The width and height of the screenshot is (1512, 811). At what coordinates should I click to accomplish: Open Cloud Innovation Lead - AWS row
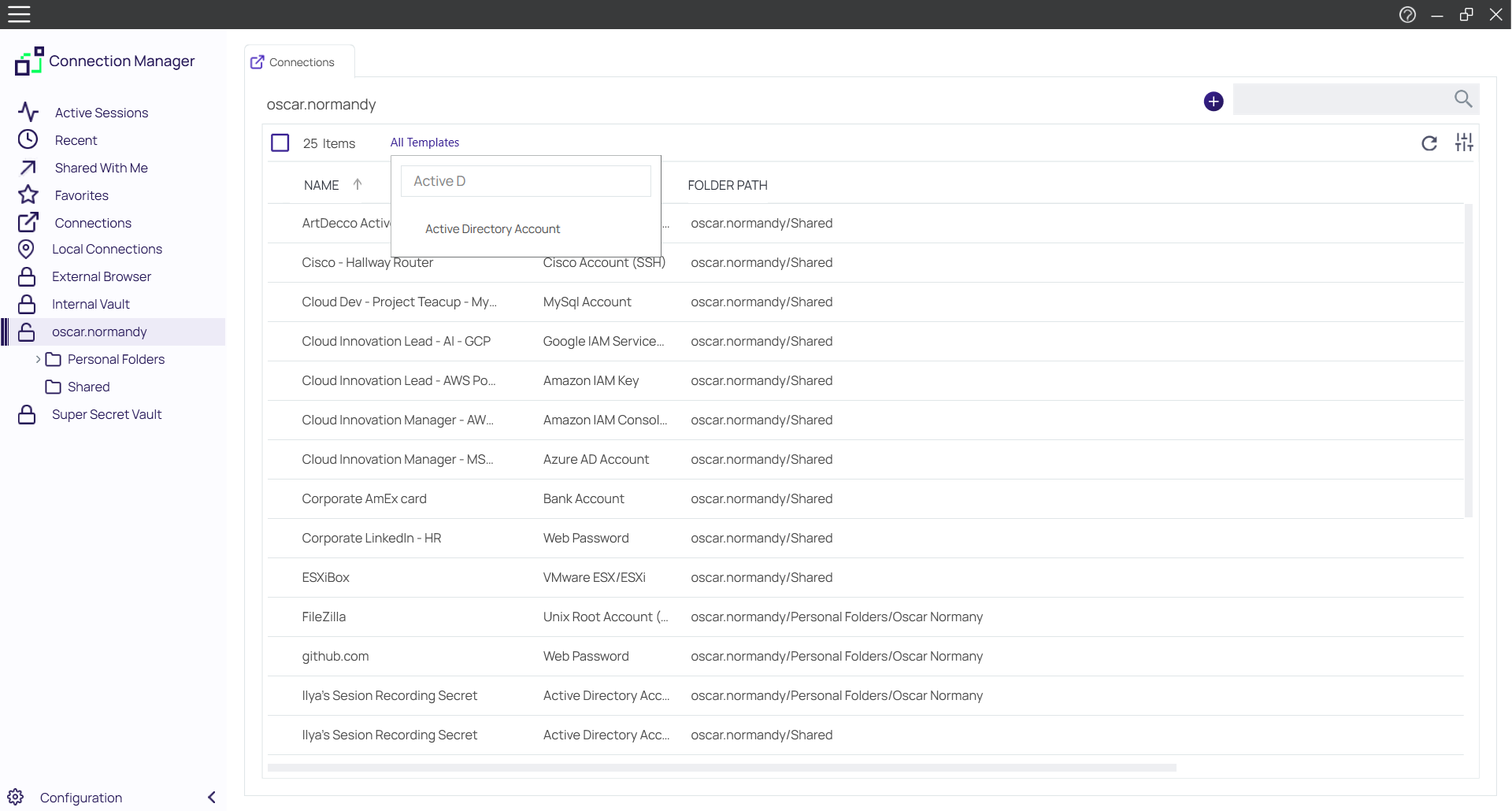tap(865, 380)
